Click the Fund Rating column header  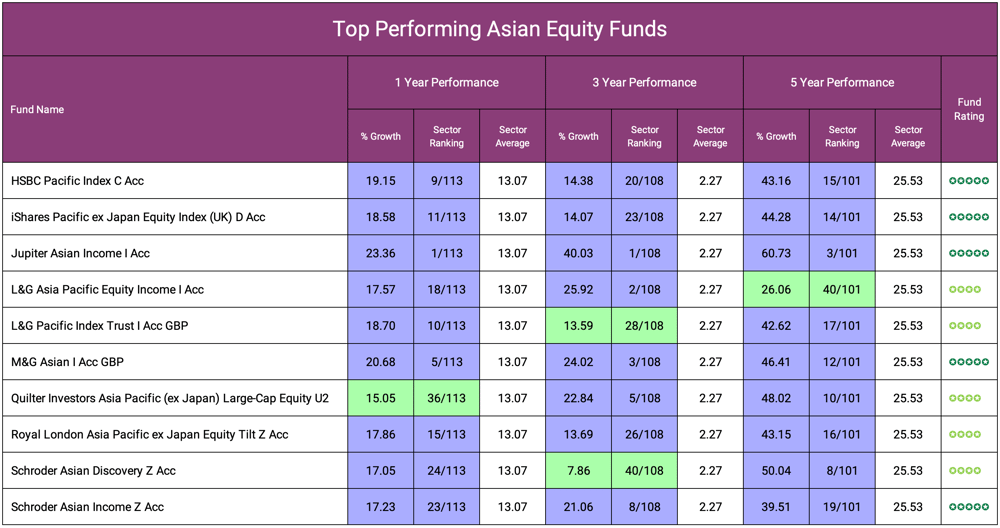click(x=969, y=109)
